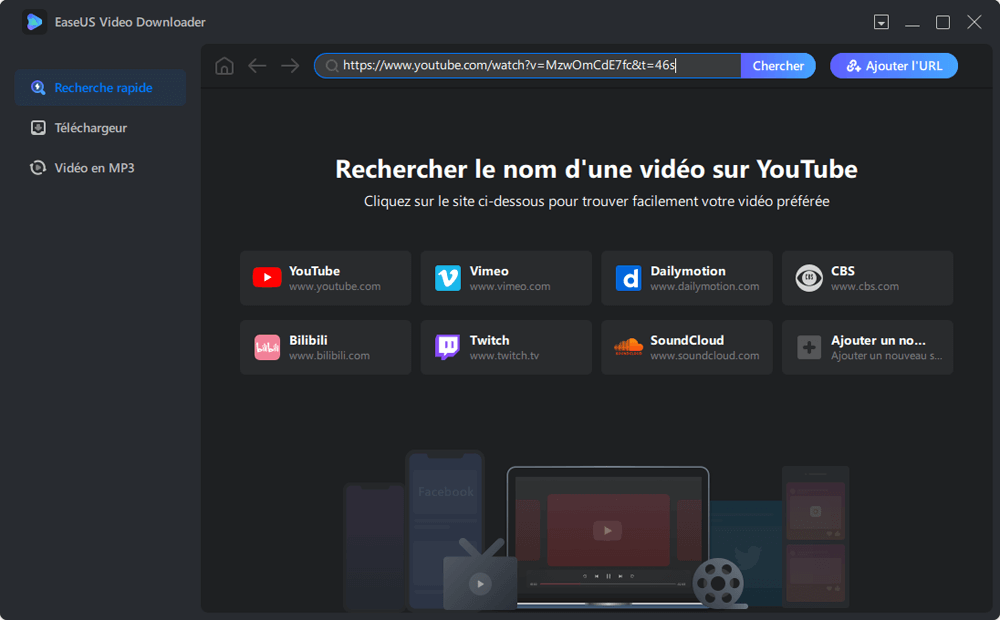Open the Vidéo en MP3 converter
The width and height of the screenshot is (1000, 620).
pos(100,167)
